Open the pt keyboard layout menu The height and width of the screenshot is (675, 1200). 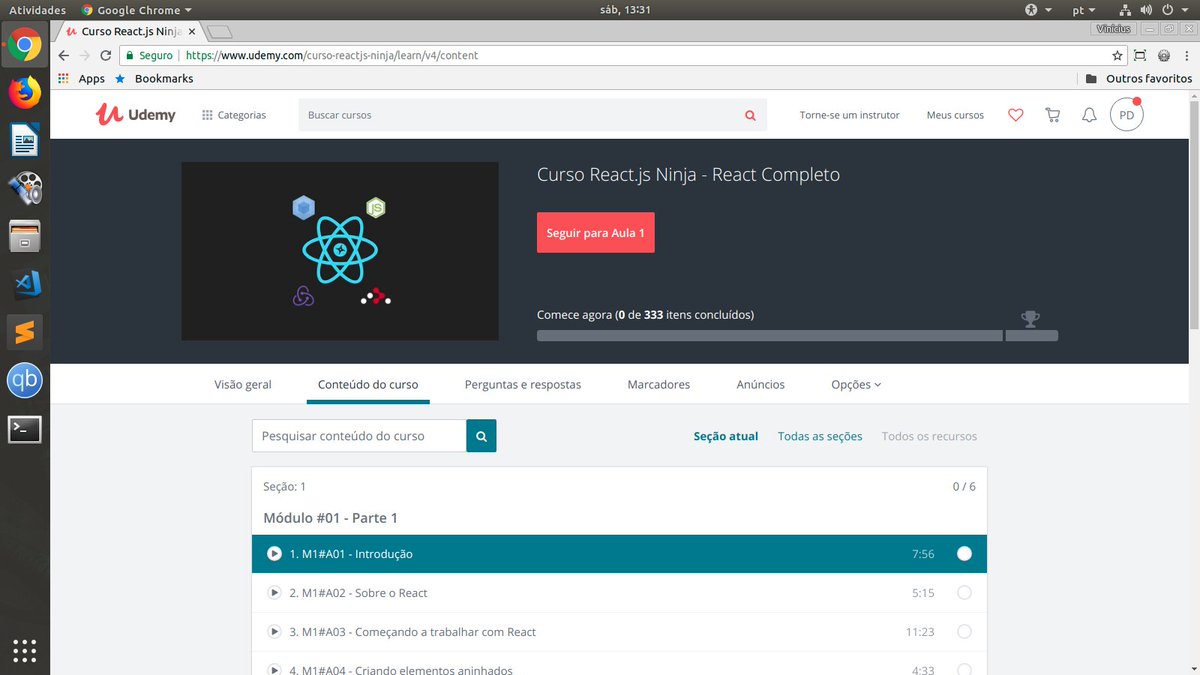click(x=1083, y=10)
